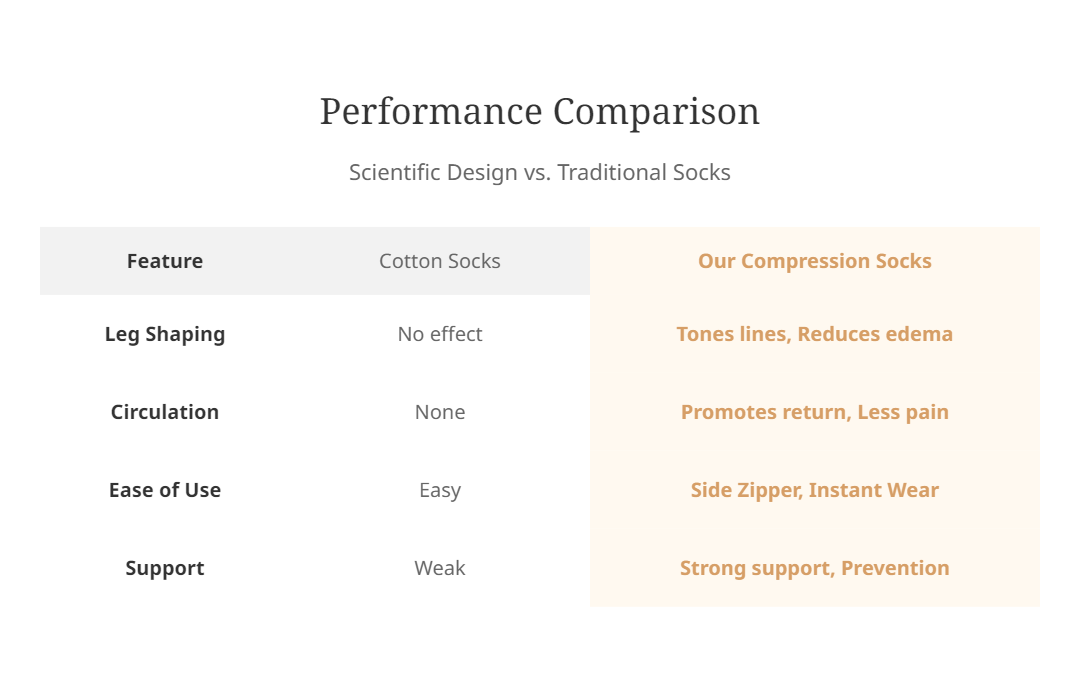Click the Circulation row label
The height and width of the screenshot is (693, 1080).
[x=165, y=412]
